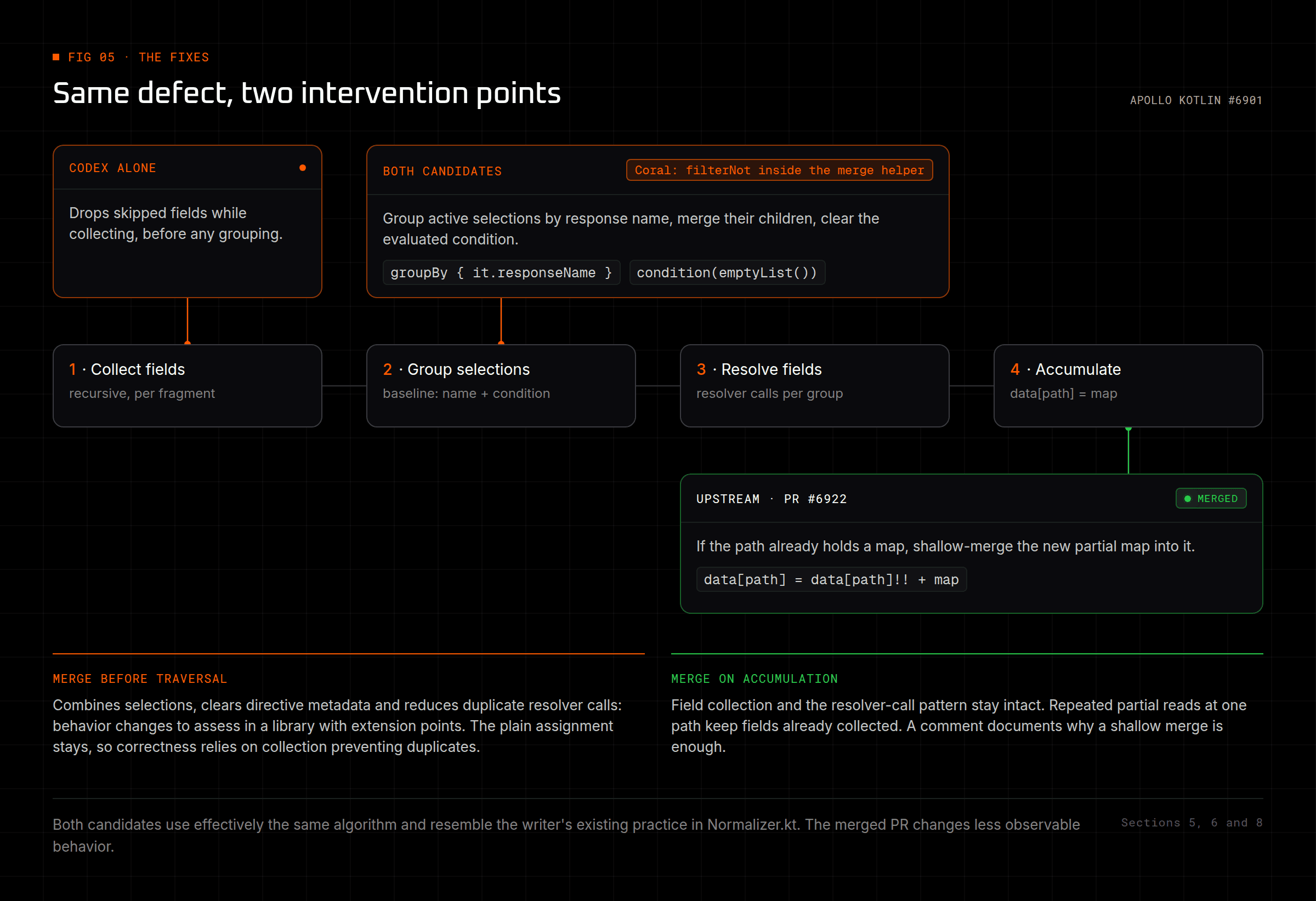The height and width of the screenshot is (901, 1316).
Task: Click the orange square before FIG 05
Action: click(56, 56)
